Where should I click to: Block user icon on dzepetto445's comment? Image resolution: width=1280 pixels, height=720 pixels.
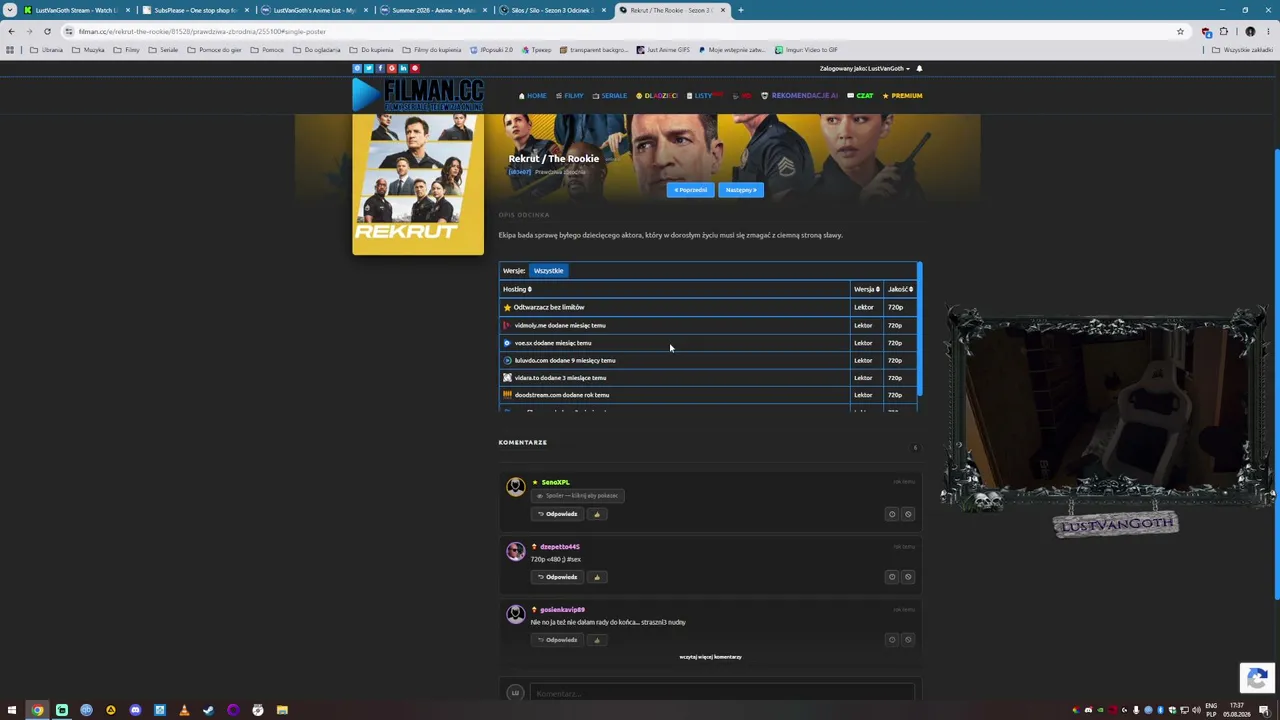[908, 577]
